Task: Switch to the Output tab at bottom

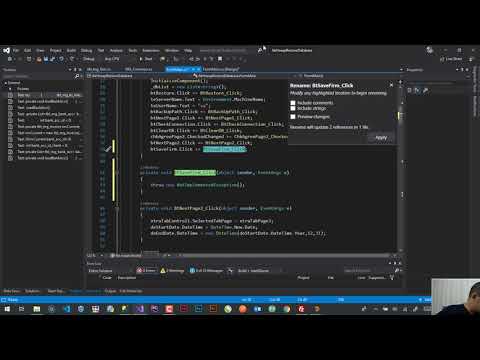Action: (110, 291)
